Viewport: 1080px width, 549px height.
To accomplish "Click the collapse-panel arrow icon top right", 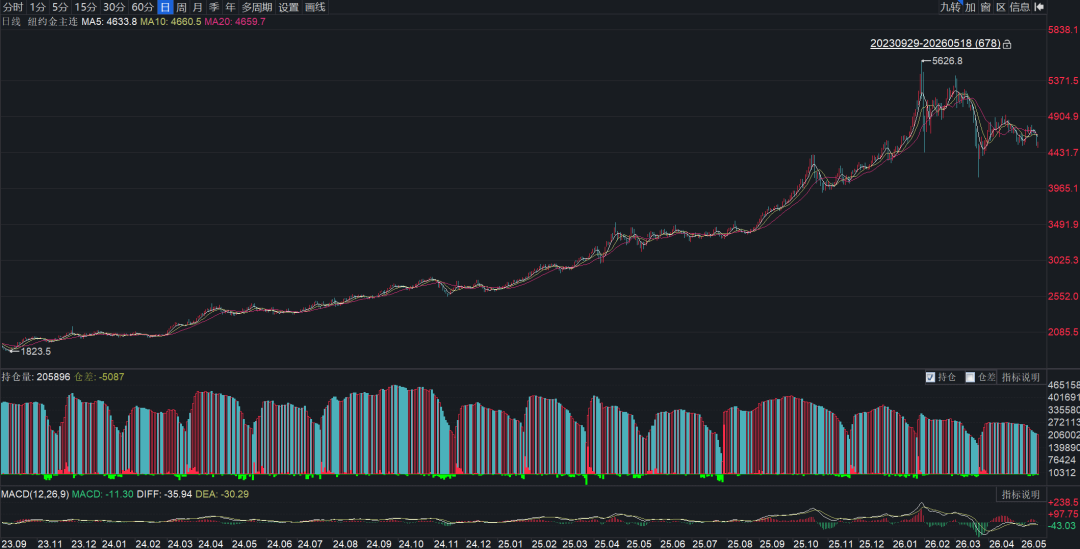I will (1039, 7).
